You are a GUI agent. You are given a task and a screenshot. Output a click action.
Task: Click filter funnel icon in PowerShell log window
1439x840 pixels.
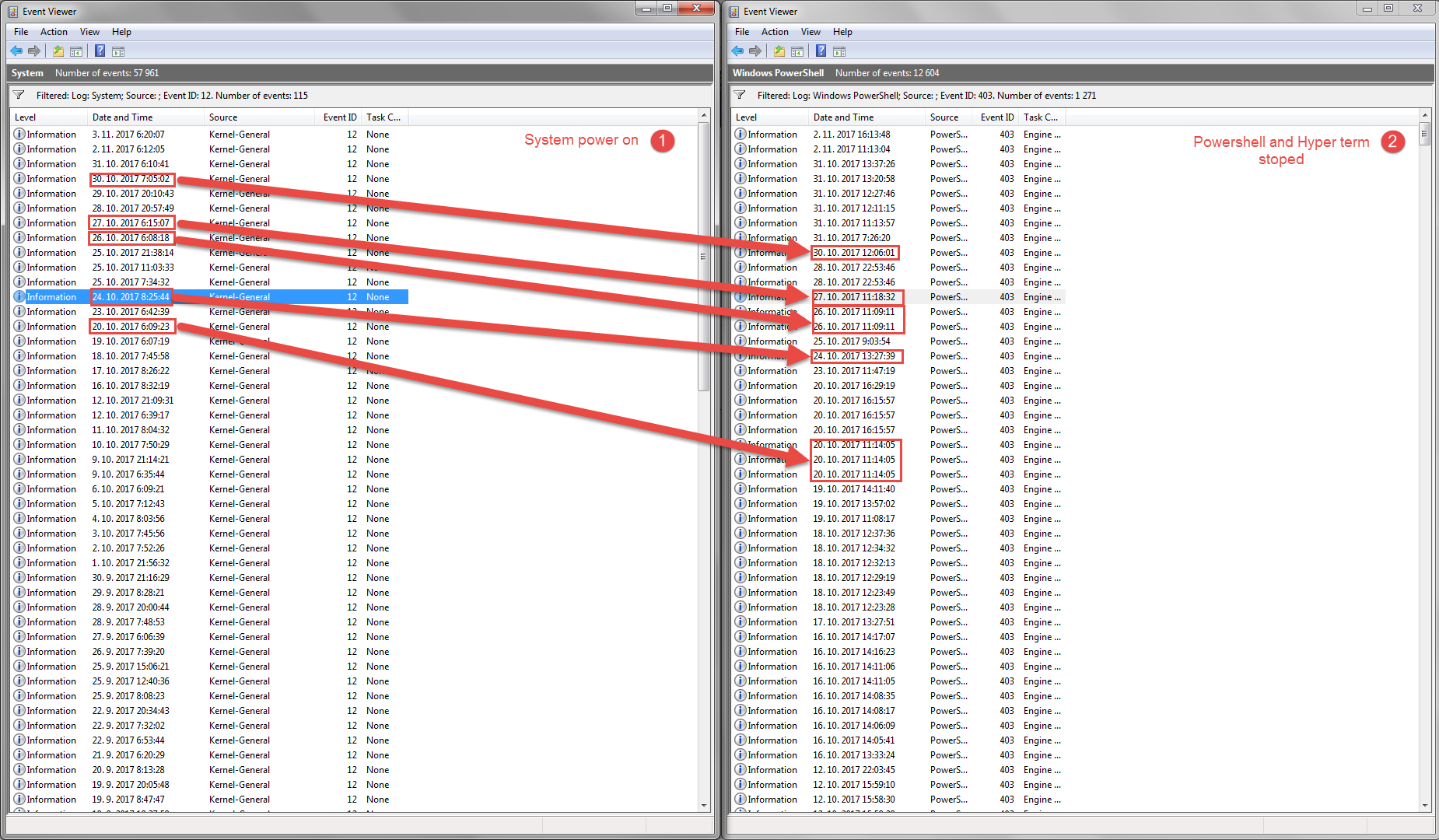click(741, 95)
